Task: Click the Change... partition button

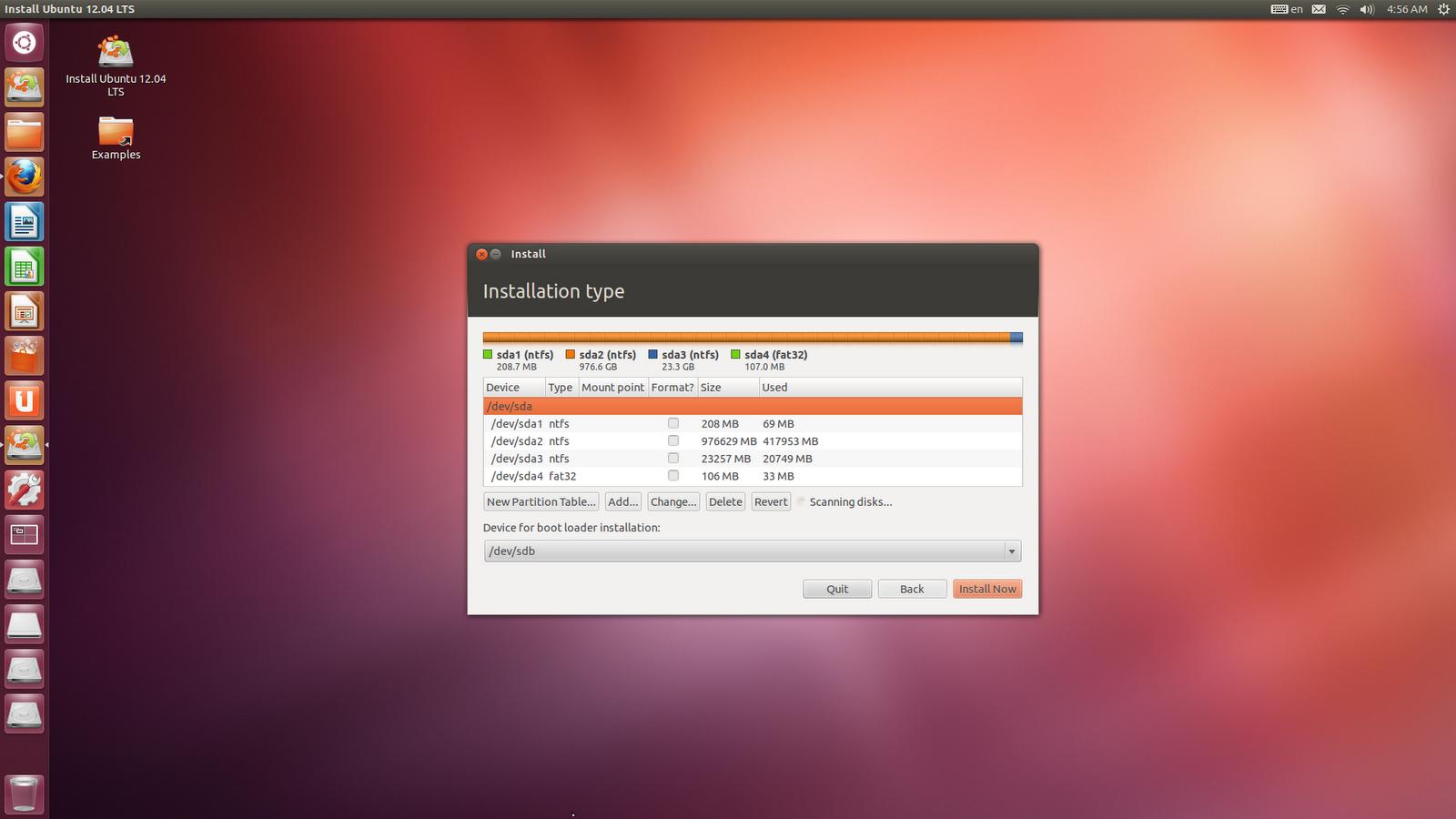Action: pos(673,501)
